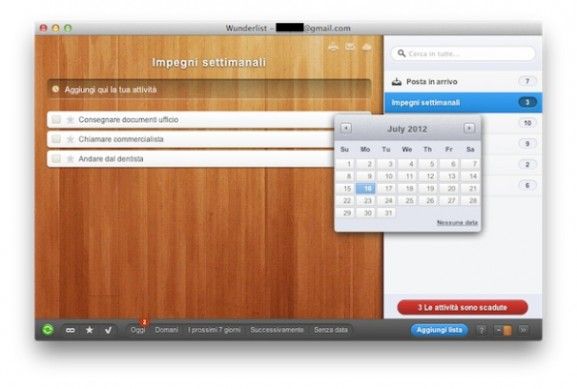
Task: Click the Aggiungi lista button
Action: (x=439, y=330)
